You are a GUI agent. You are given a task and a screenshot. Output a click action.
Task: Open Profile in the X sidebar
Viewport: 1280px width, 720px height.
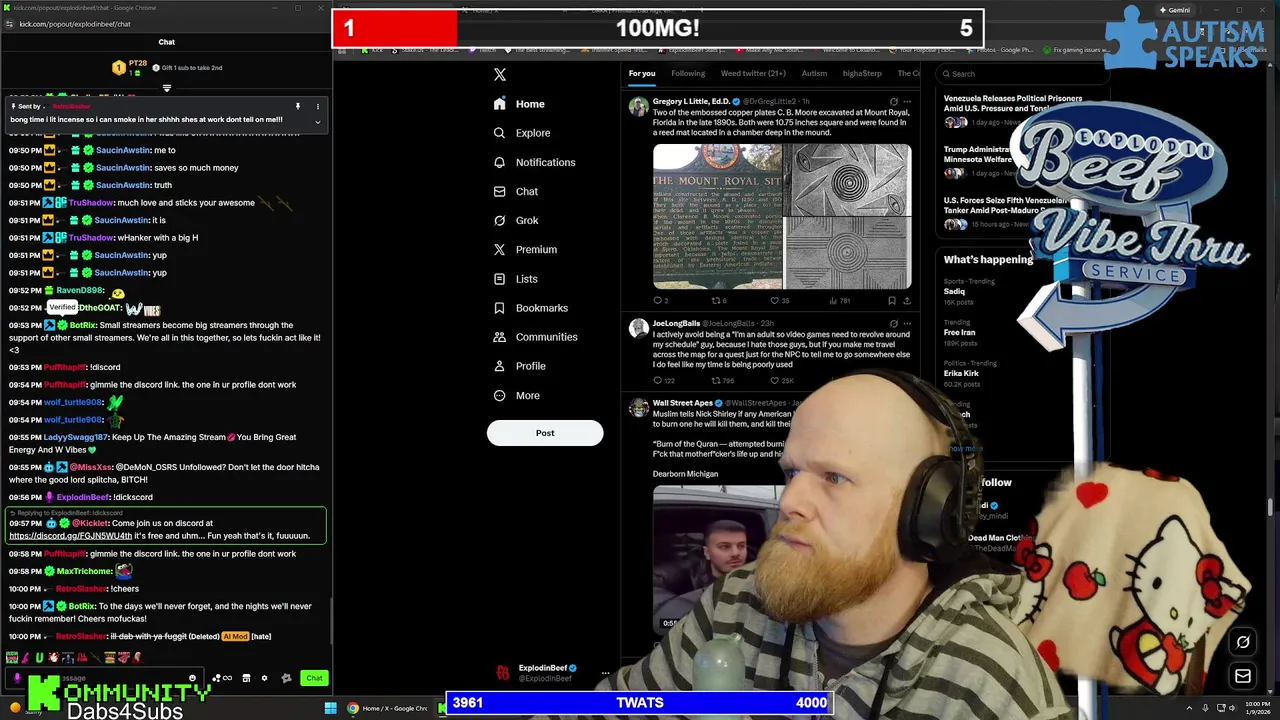(x=520, y=366)
